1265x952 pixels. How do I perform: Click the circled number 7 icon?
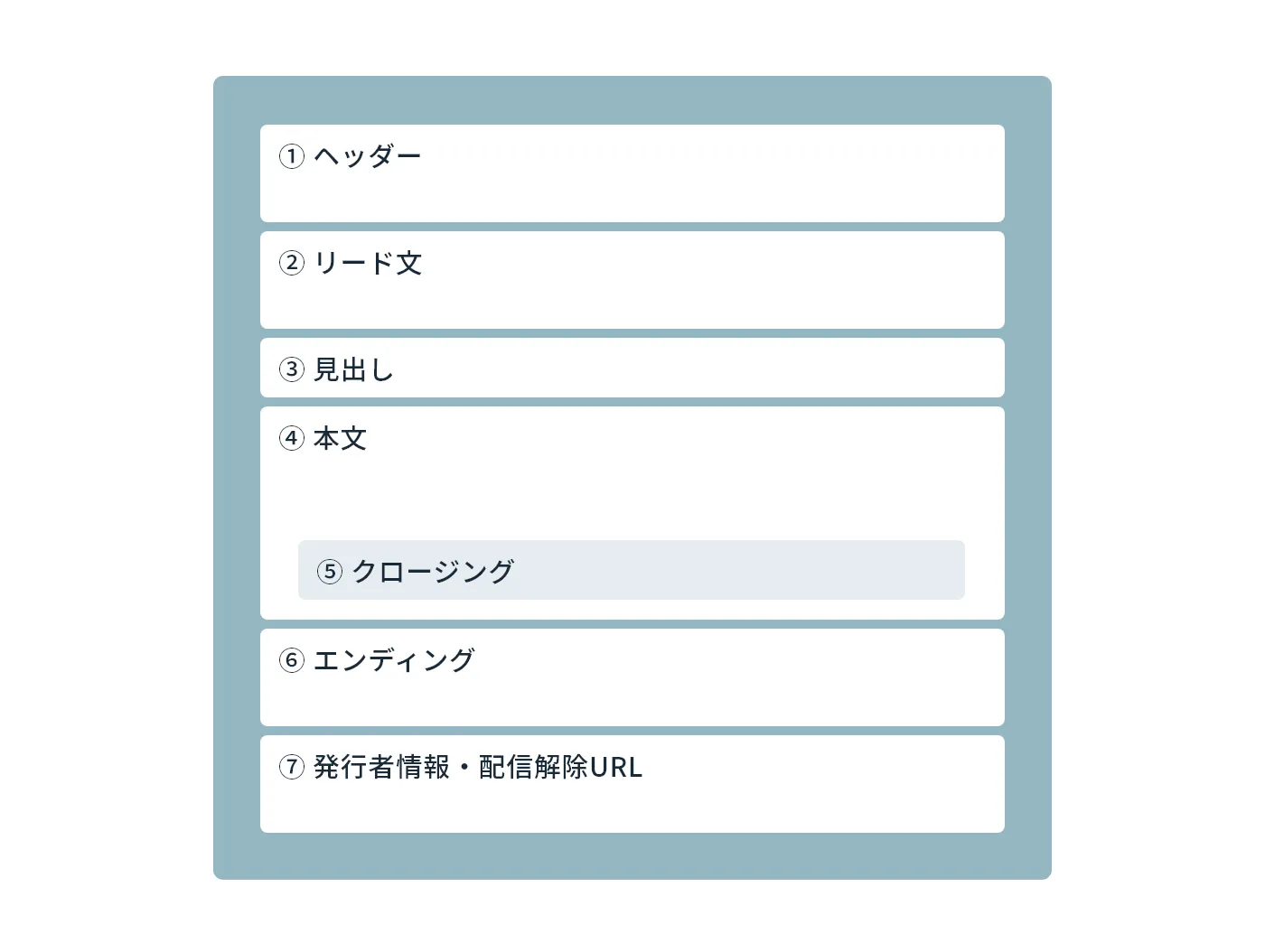[291, 767]
